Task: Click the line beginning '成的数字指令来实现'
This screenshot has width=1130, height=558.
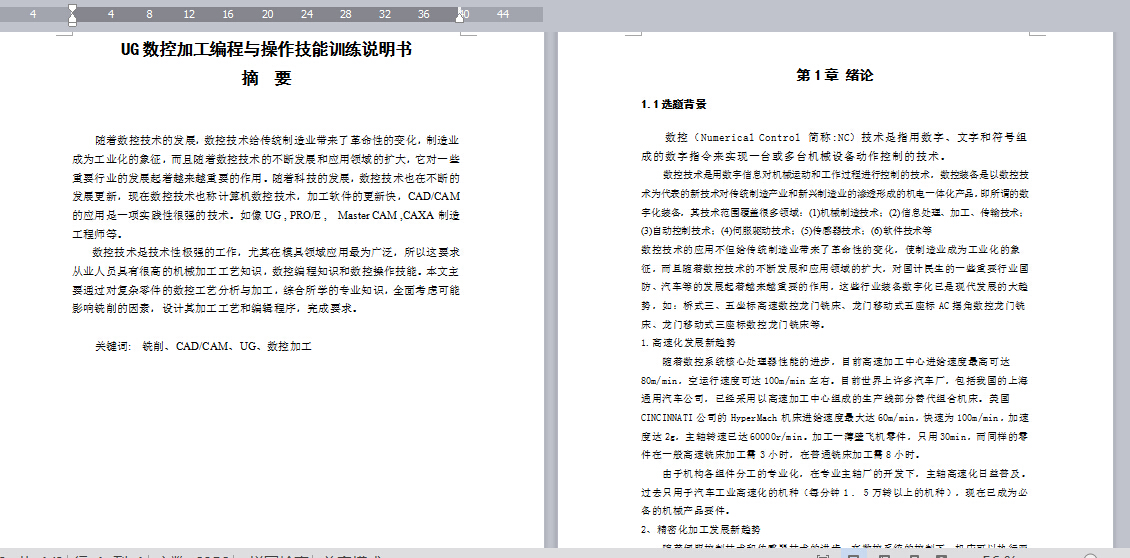Action: pos(793,156)
